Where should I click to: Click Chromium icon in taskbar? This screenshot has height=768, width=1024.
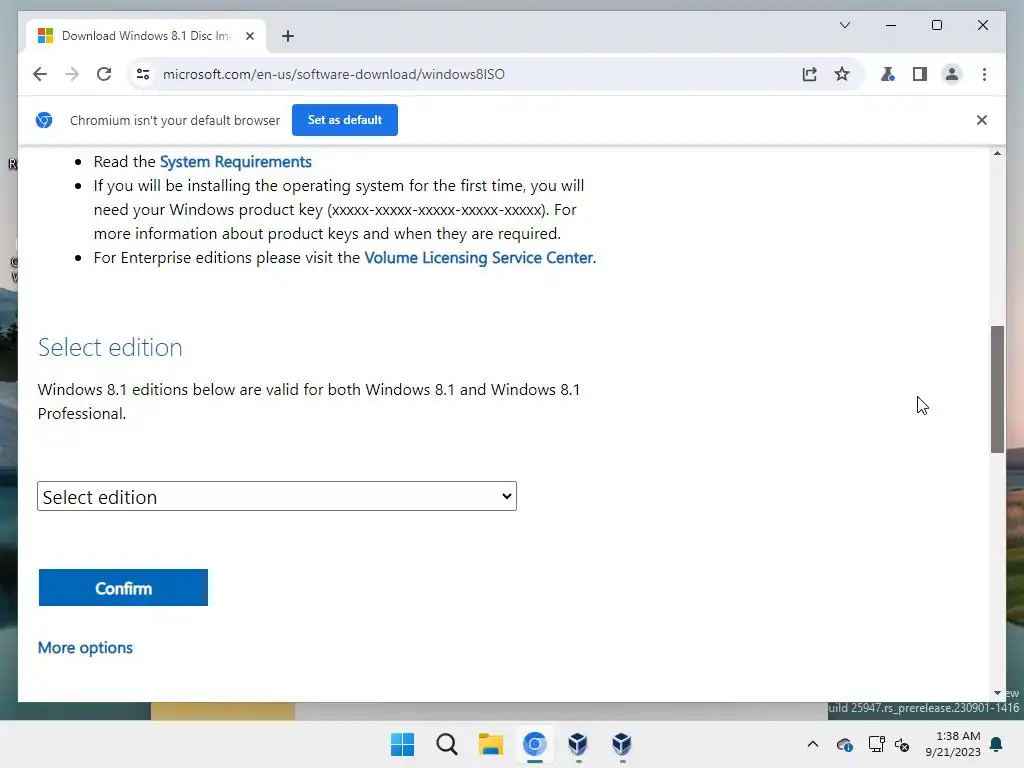[x=534, y=744]
